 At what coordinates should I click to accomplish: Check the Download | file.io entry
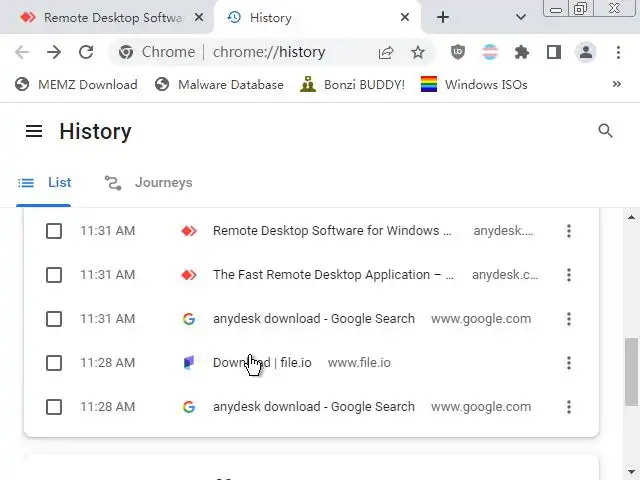(x=54, y=363)
